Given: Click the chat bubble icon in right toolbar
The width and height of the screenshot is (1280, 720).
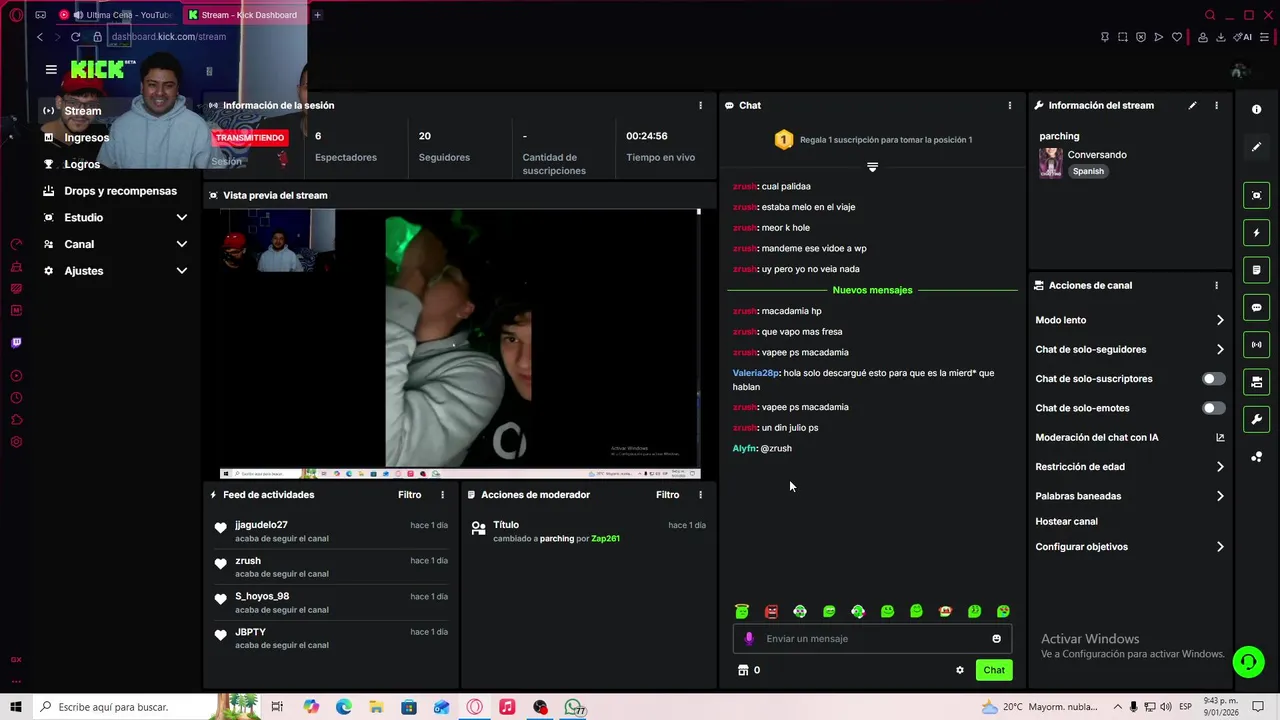Looking at the screenshot, I should pos(1257,307).
